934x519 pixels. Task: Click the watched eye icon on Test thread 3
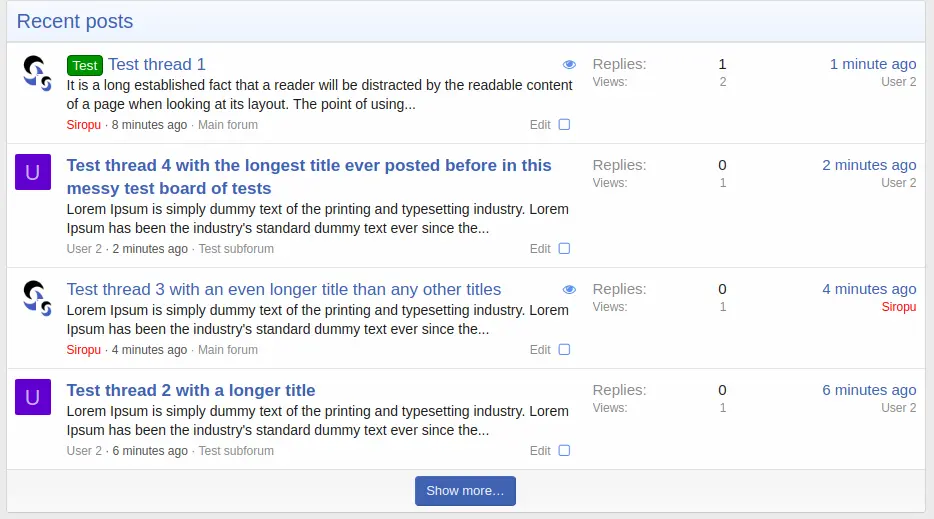point(569,290)
